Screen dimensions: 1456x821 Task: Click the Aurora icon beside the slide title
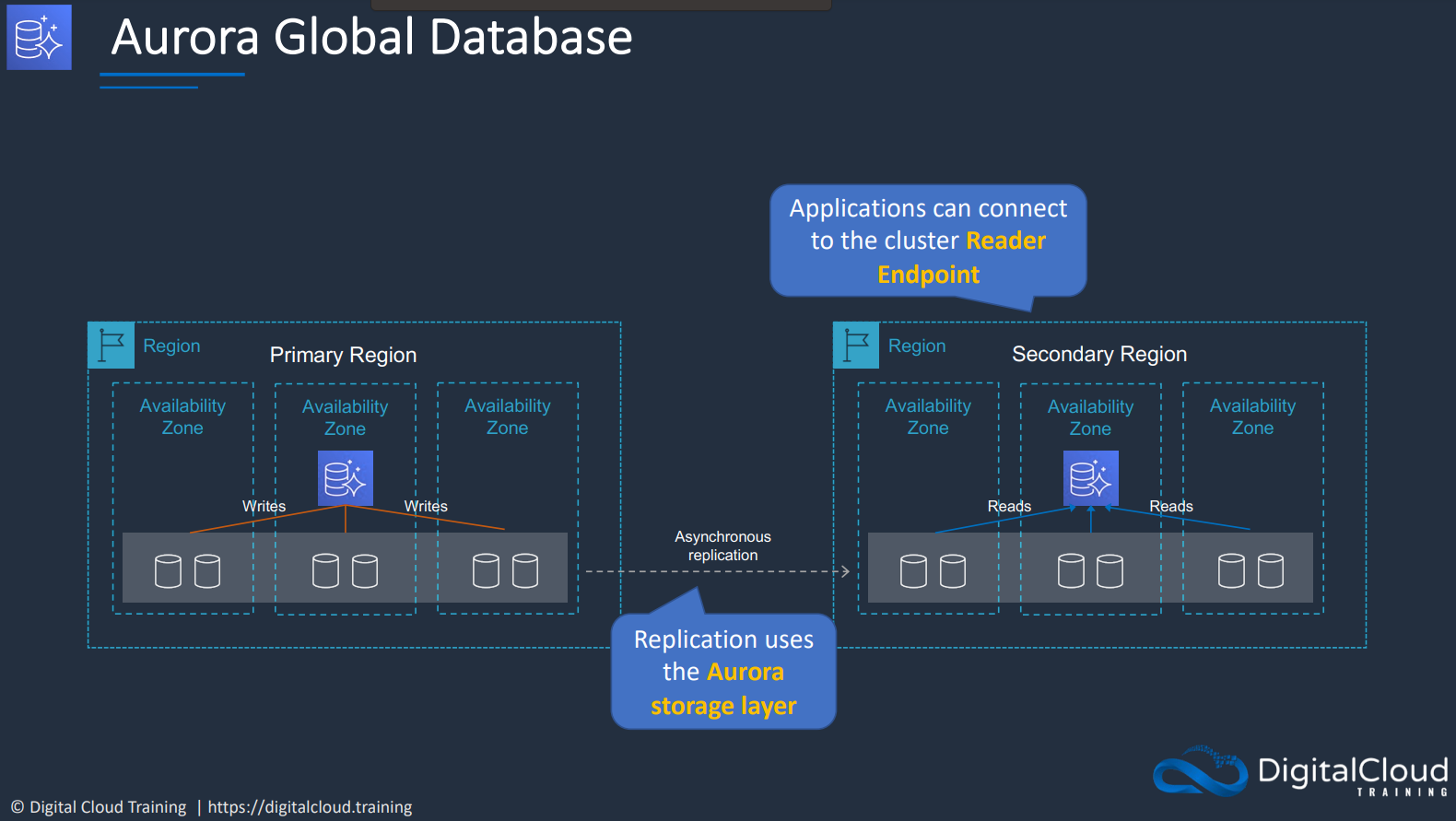39,37
